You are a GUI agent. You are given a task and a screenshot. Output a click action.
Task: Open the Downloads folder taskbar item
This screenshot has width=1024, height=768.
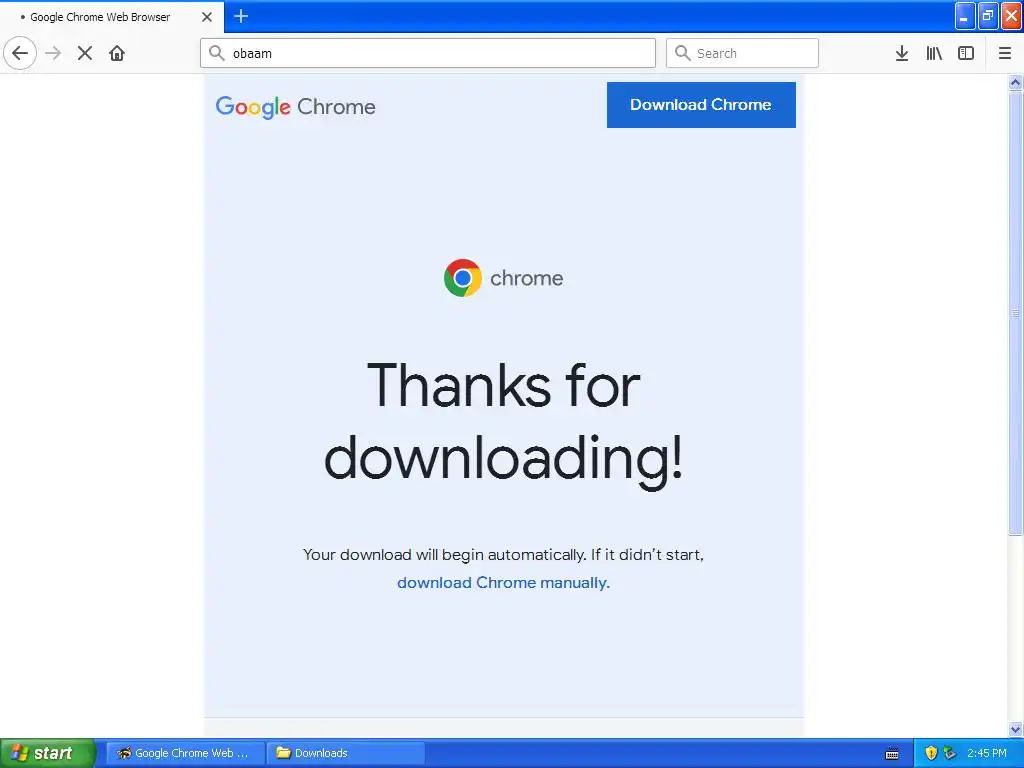coord(345,753)
